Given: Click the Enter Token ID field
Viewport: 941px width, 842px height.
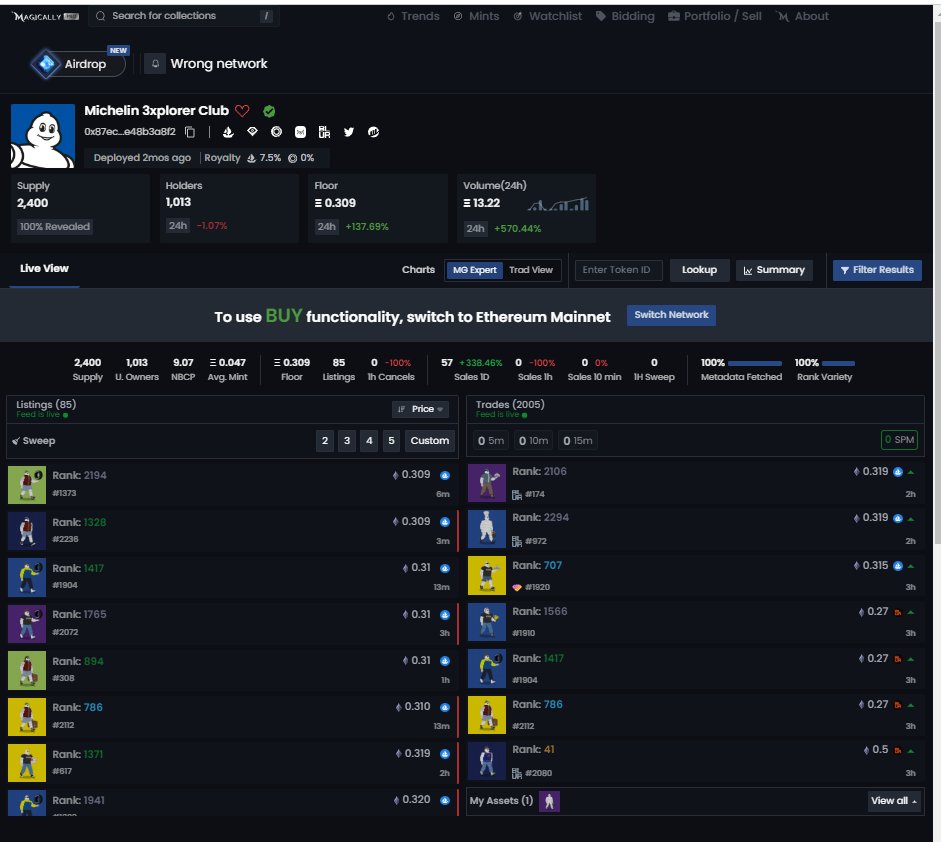Looking at the screenshot, I should click(x=618, y=270).
